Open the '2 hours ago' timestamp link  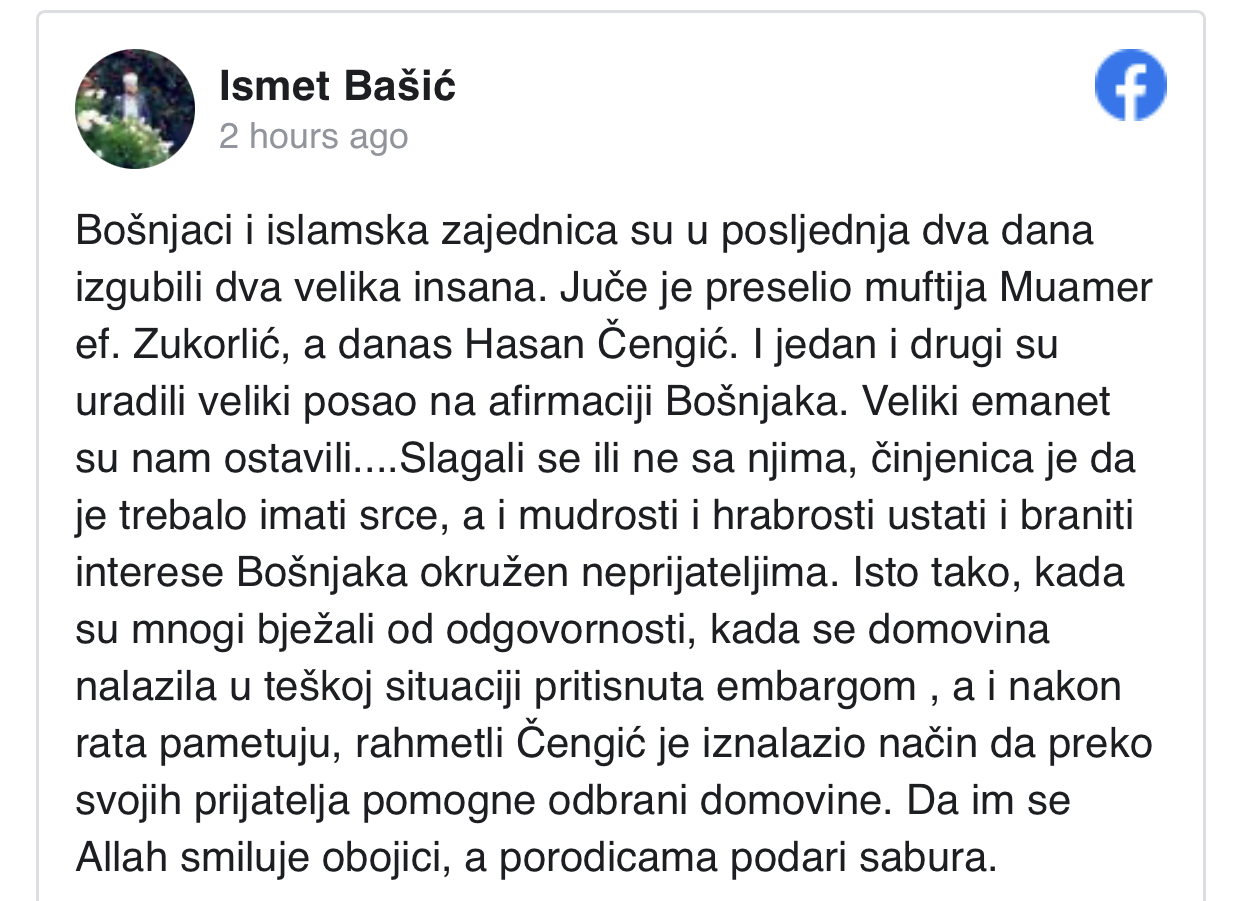pyautogui.click(x=313, y=137)
